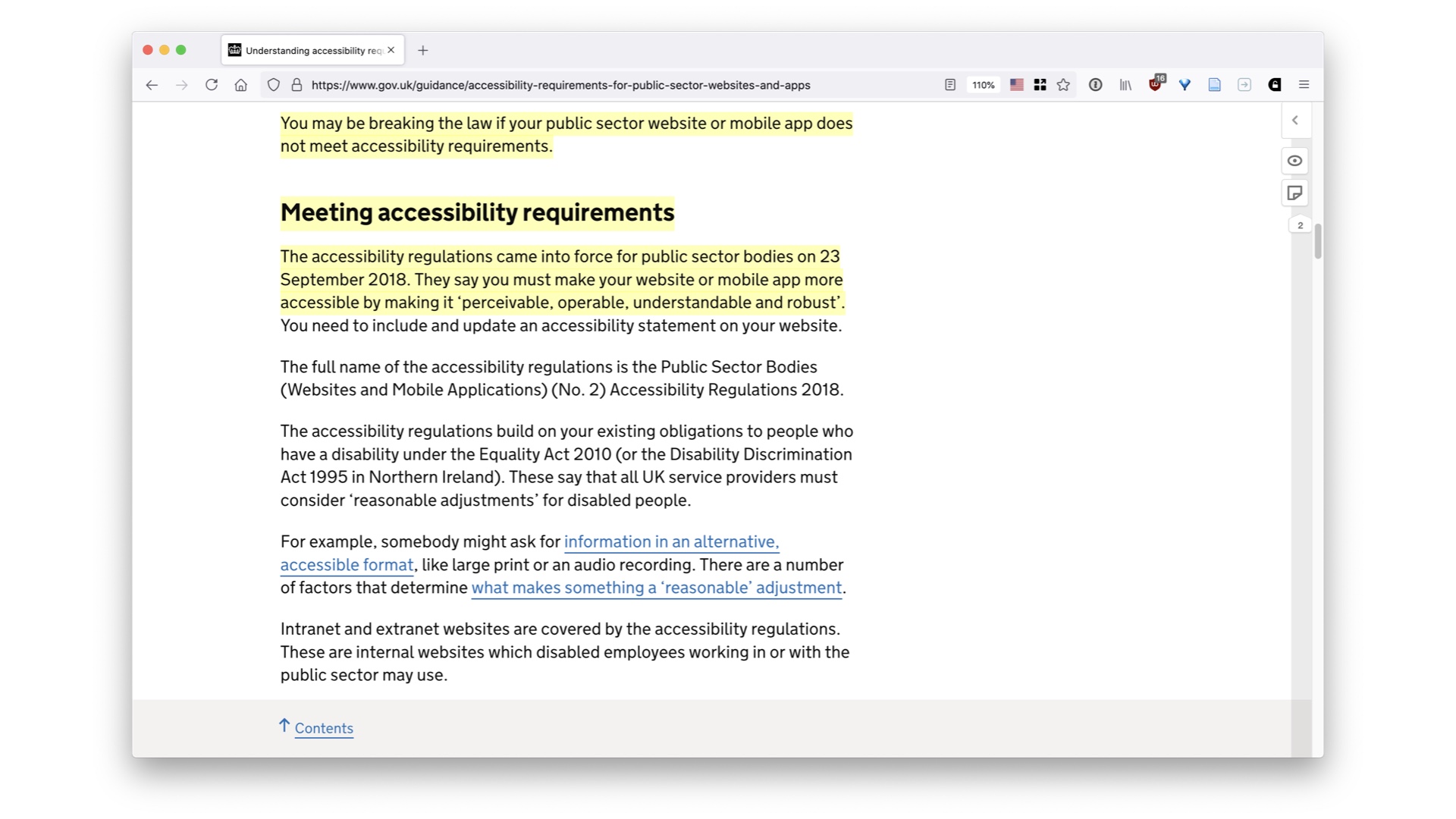Click the paragraph mentioning Equality Act 2010
Image resolution: width=1456 pixels, height=819 pixels.
tap(566, 466)
